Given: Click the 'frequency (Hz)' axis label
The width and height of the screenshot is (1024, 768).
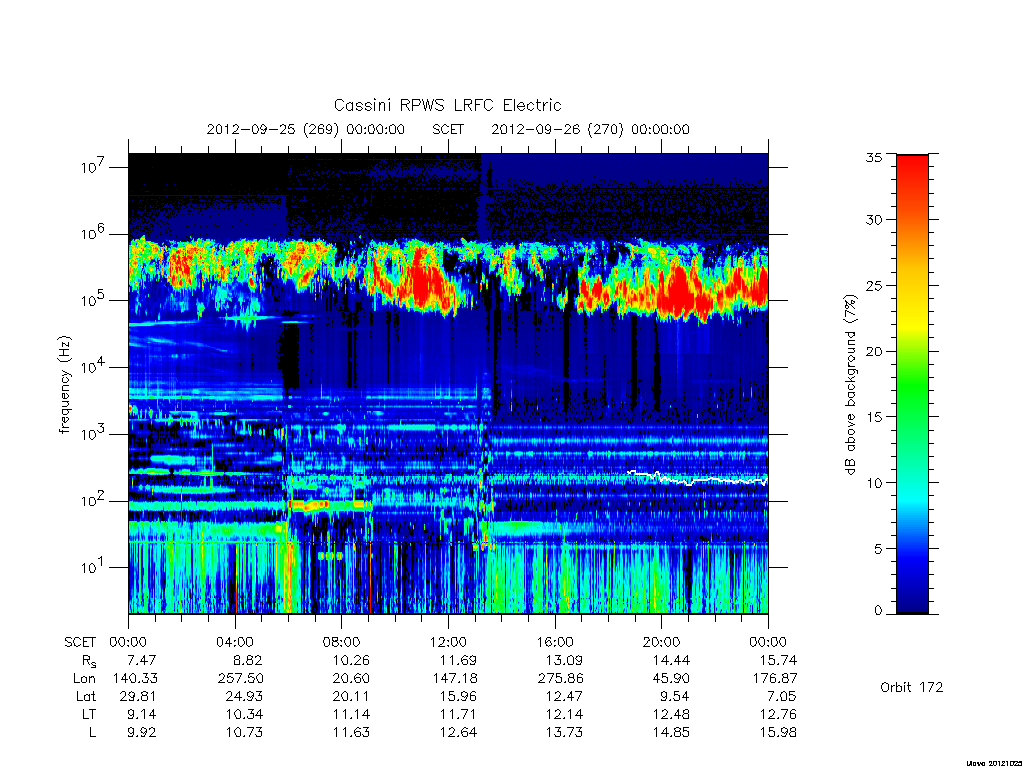Looking at the screenshot, I should pos(64,385).
